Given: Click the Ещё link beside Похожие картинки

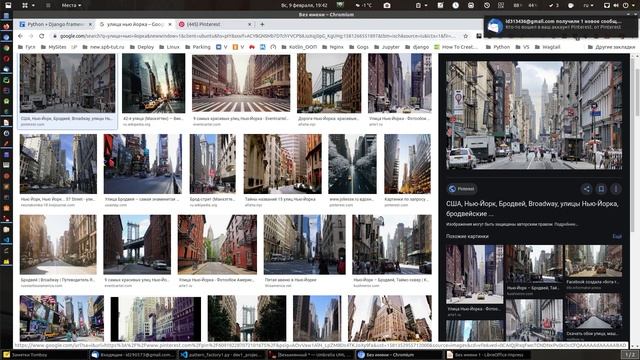Looking at the screenshot, I should pyautogui.click(x=617, y=236).
